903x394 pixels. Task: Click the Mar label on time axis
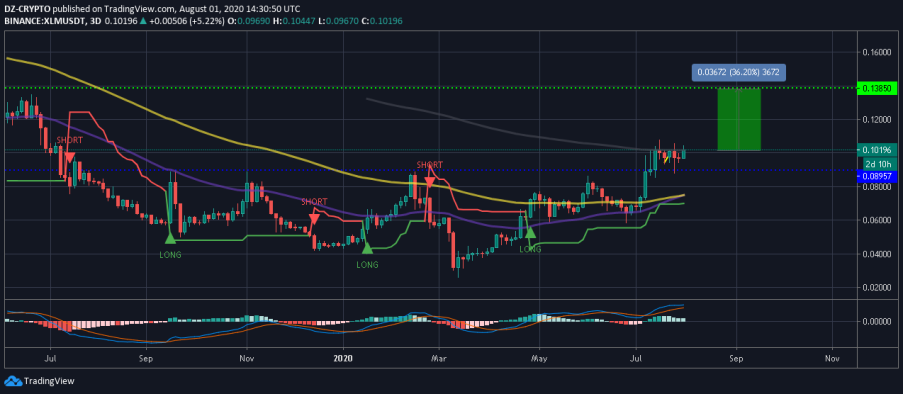pos(439,358)
